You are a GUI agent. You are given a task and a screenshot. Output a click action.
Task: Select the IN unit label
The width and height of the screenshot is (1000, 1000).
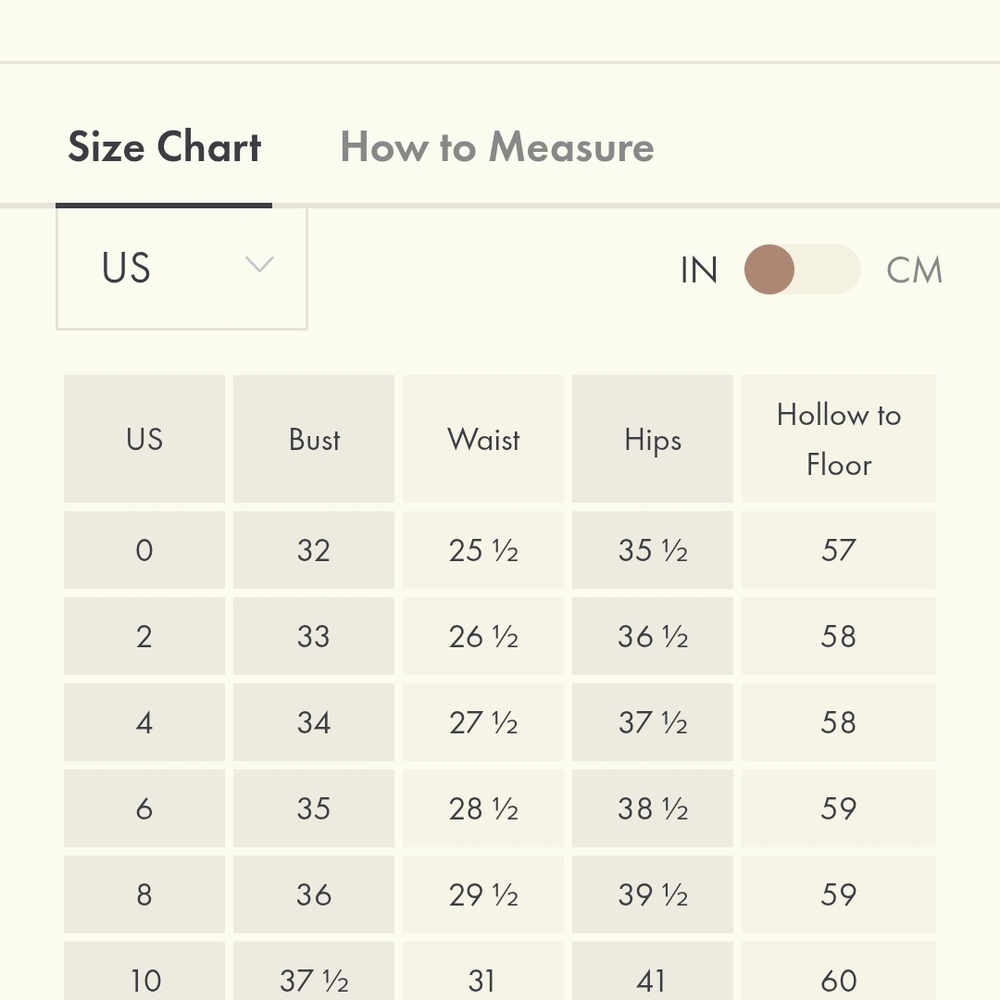pyautogui.click(x=699, y=270)
